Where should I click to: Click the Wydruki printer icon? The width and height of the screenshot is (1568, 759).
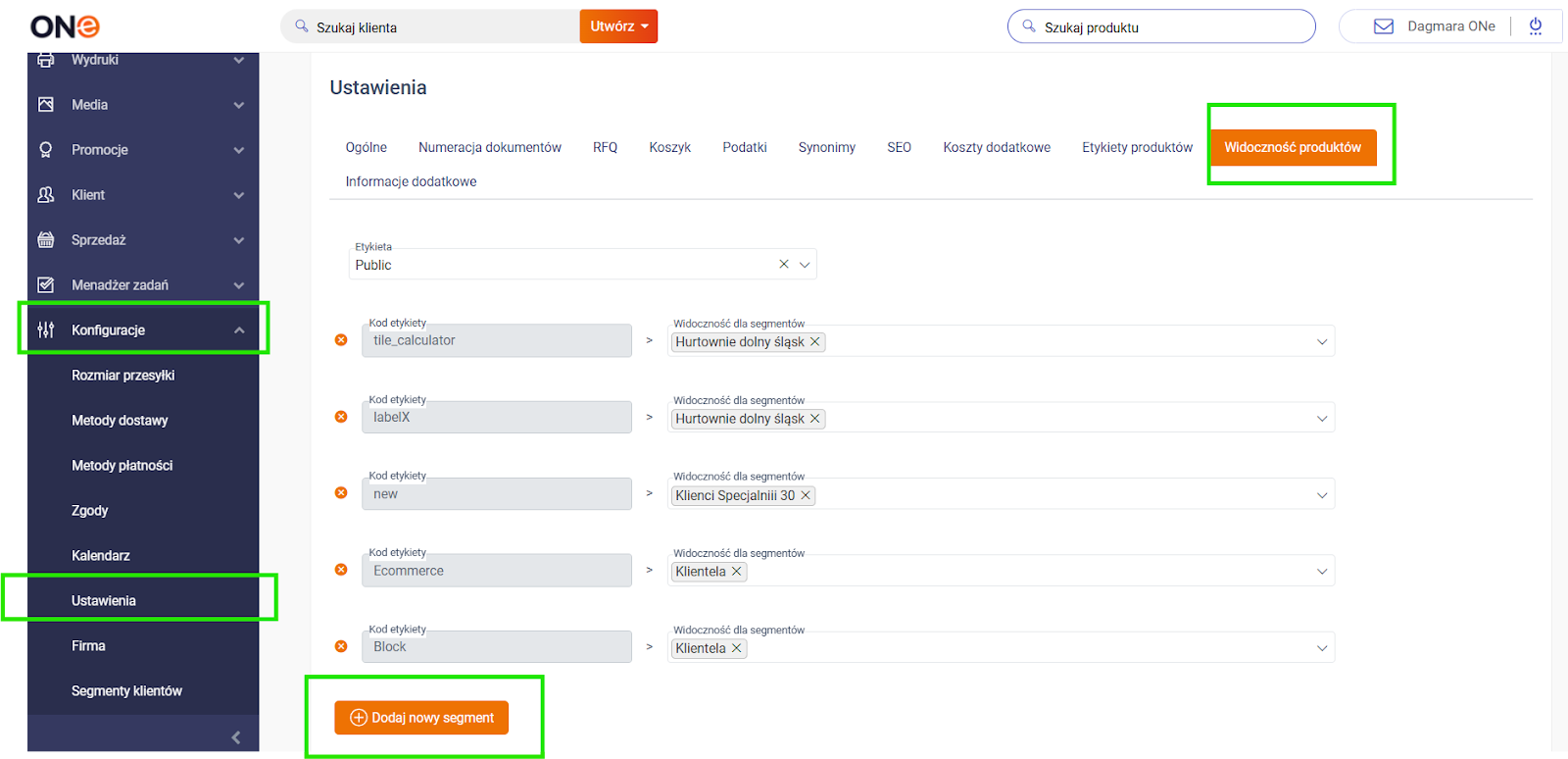click(x=45, y=60)
